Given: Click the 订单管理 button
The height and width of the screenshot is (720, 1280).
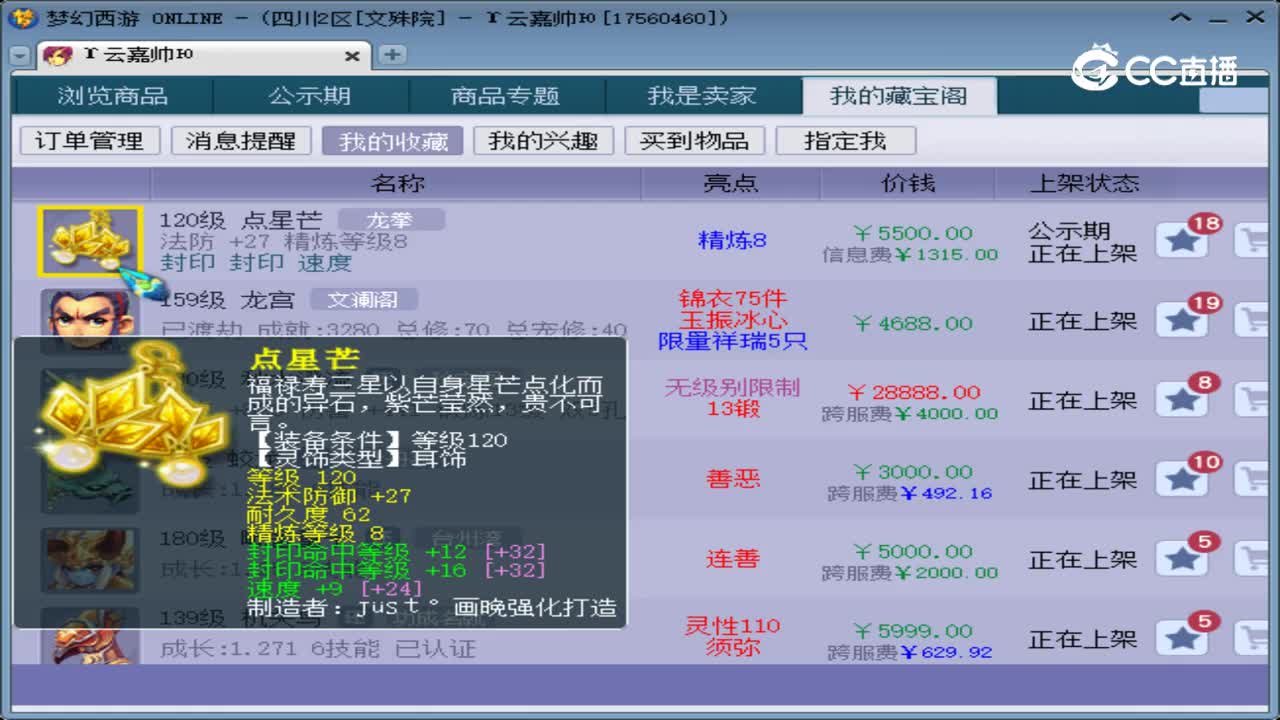Looking at the screenshot, I should coord(89,141).
